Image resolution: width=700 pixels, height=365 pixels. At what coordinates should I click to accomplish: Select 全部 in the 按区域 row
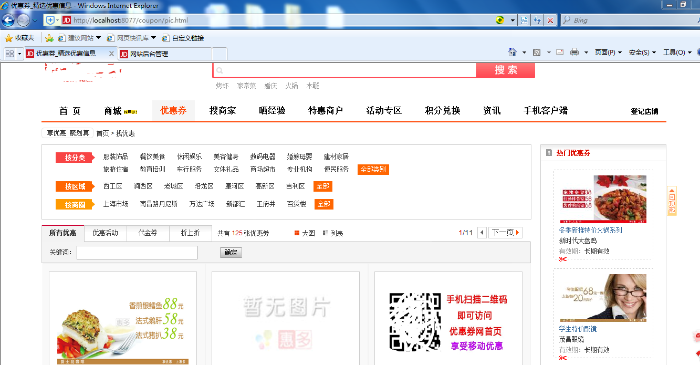coord(323,186)
